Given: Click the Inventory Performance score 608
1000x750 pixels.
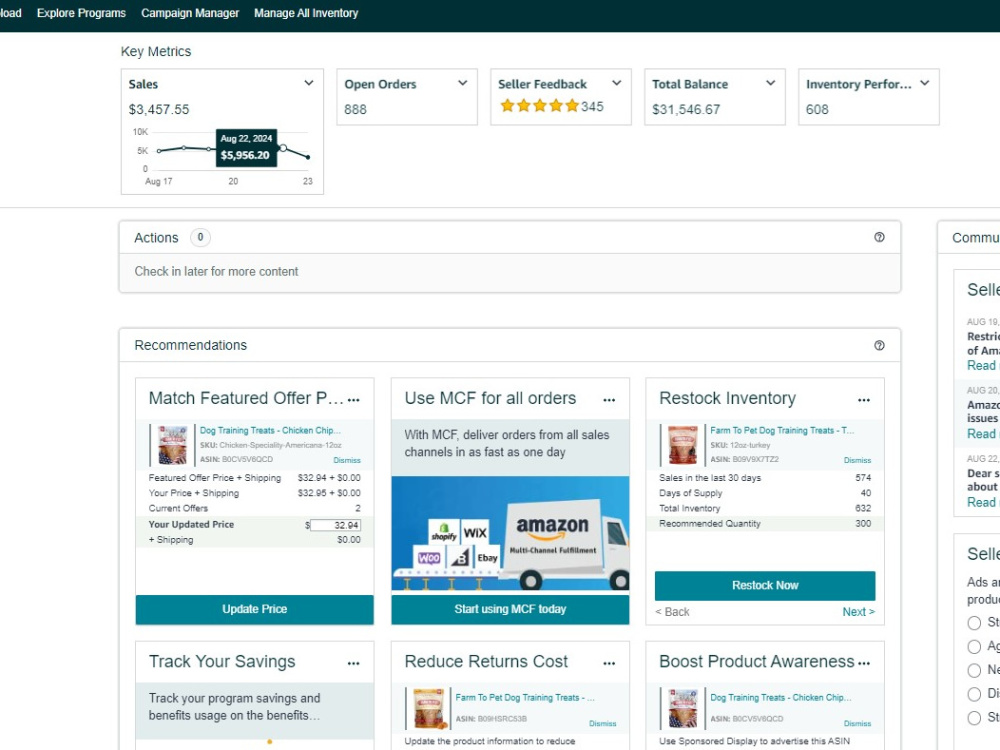Looking at the screenshot, I should click(817, 110).
